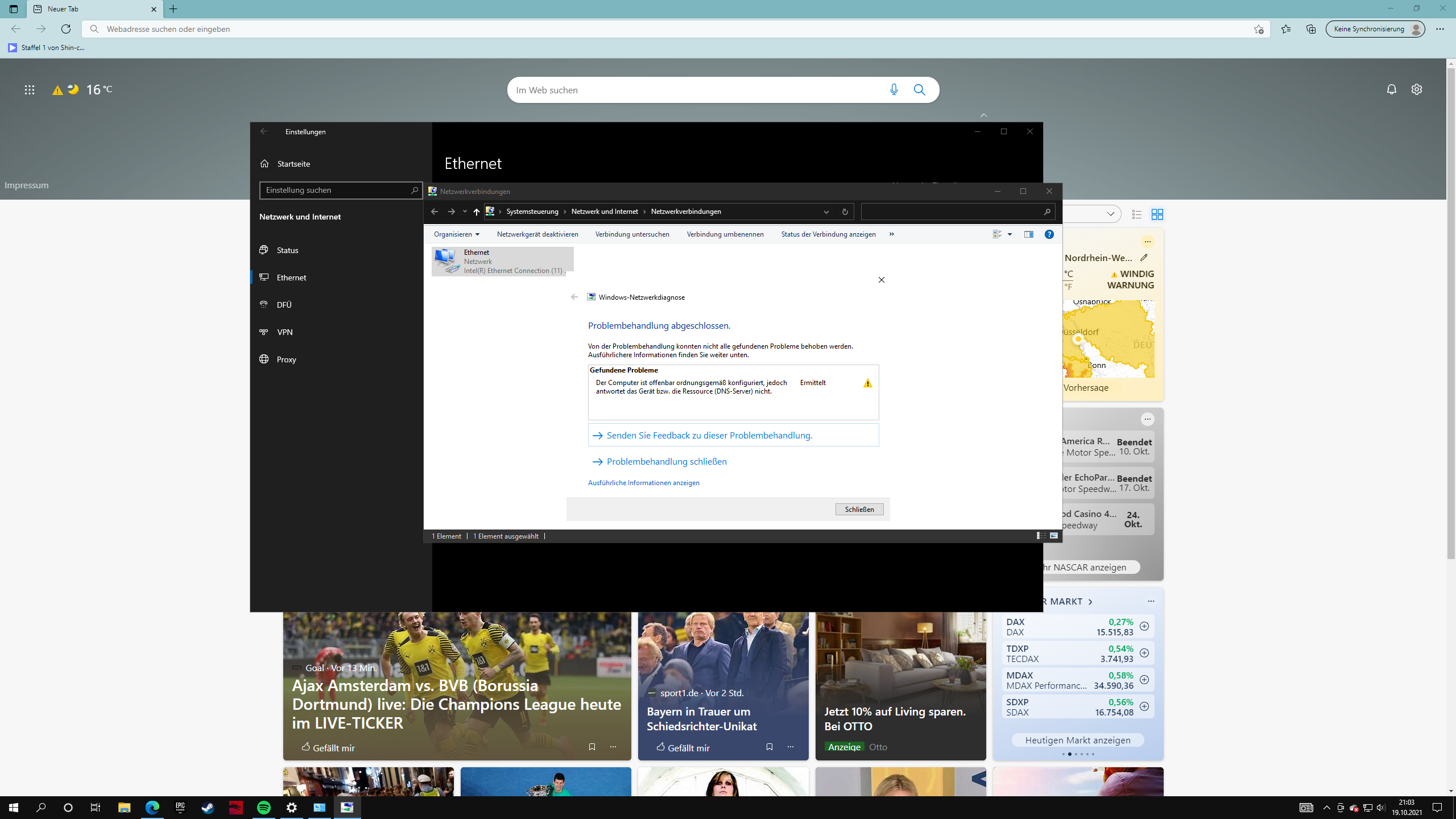
Task: Click the microphone voice search icon
Action: (894, 90)
